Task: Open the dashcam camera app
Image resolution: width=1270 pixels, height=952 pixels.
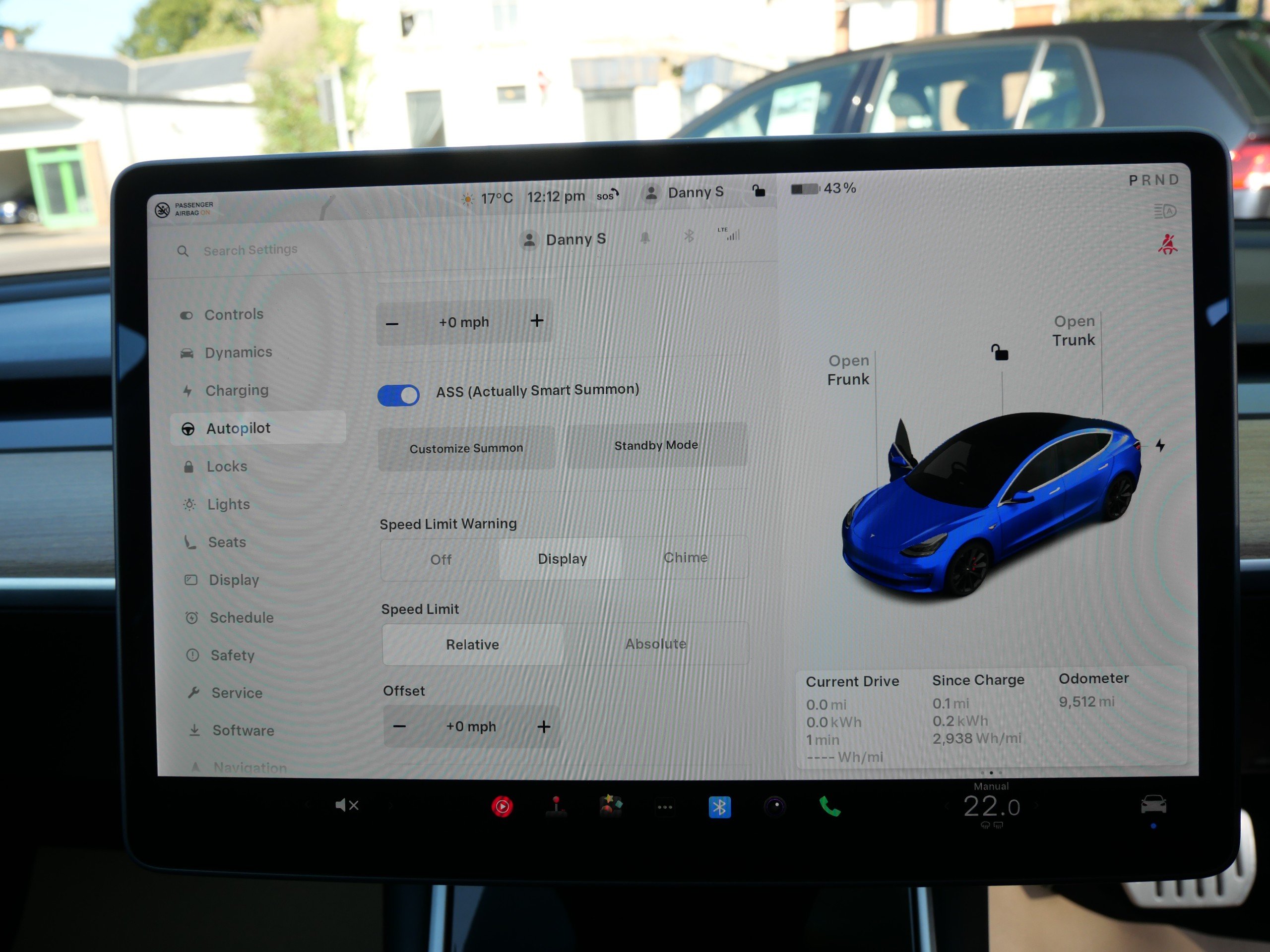Action: coord(774,806)
